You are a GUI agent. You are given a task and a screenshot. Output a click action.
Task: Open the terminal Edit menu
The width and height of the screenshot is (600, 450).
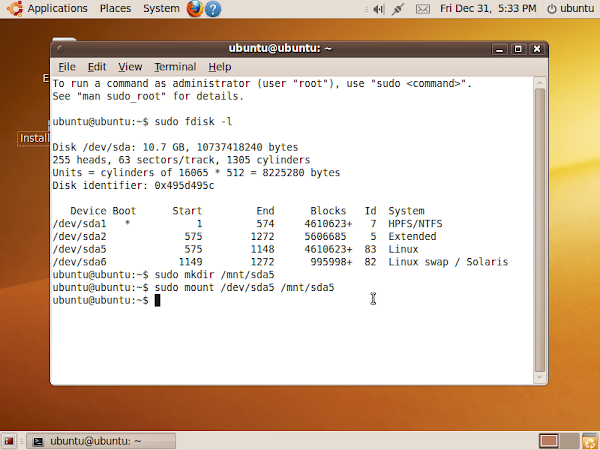coord(97,67)
